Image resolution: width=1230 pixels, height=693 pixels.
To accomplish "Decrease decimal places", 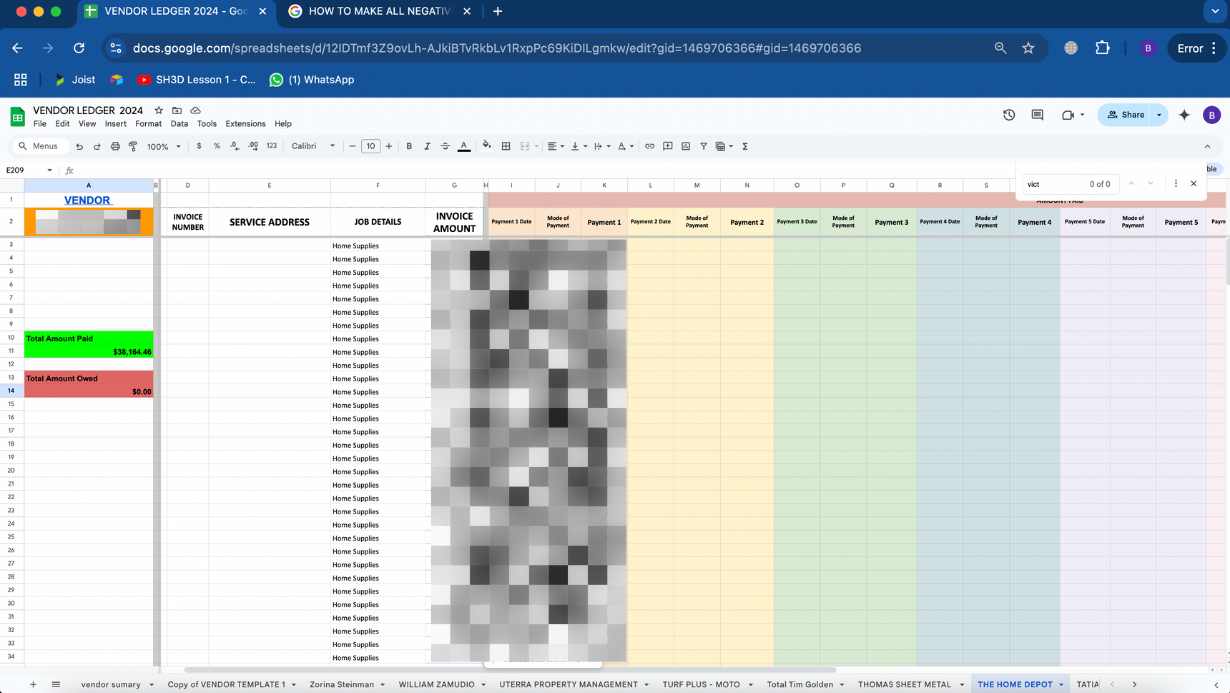I will pos(235,146).
